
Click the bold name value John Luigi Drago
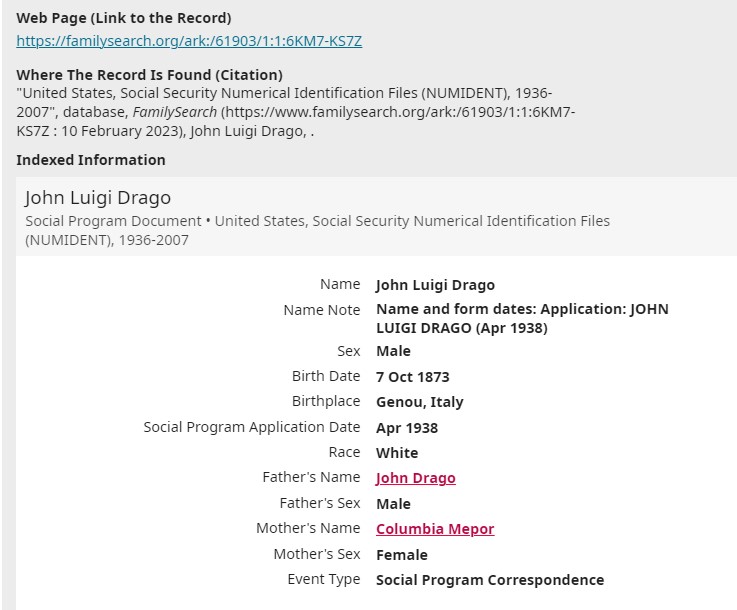[x=435, y=285]
